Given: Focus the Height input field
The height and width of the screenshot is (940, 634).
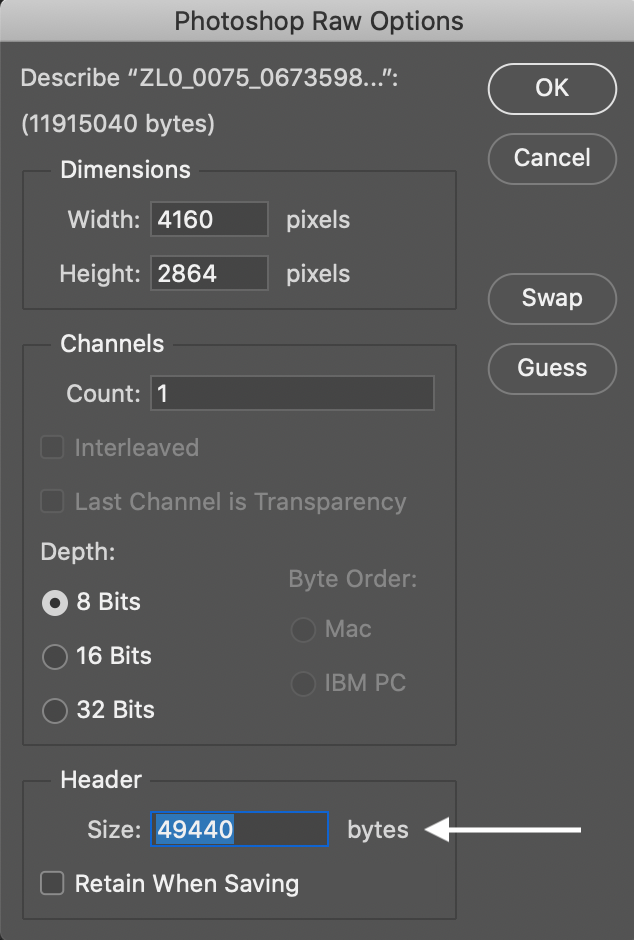Looking at the screenshot, I should point(209,273).
